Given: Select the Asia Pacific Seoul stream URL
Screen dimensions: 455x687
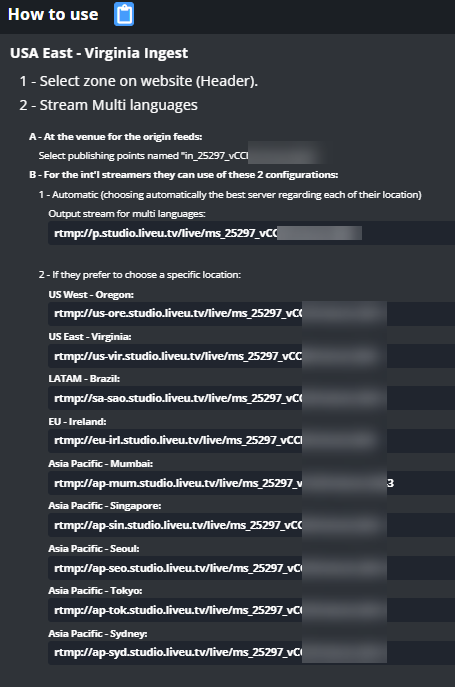Looking at the screenshot, I should point(252,568).
